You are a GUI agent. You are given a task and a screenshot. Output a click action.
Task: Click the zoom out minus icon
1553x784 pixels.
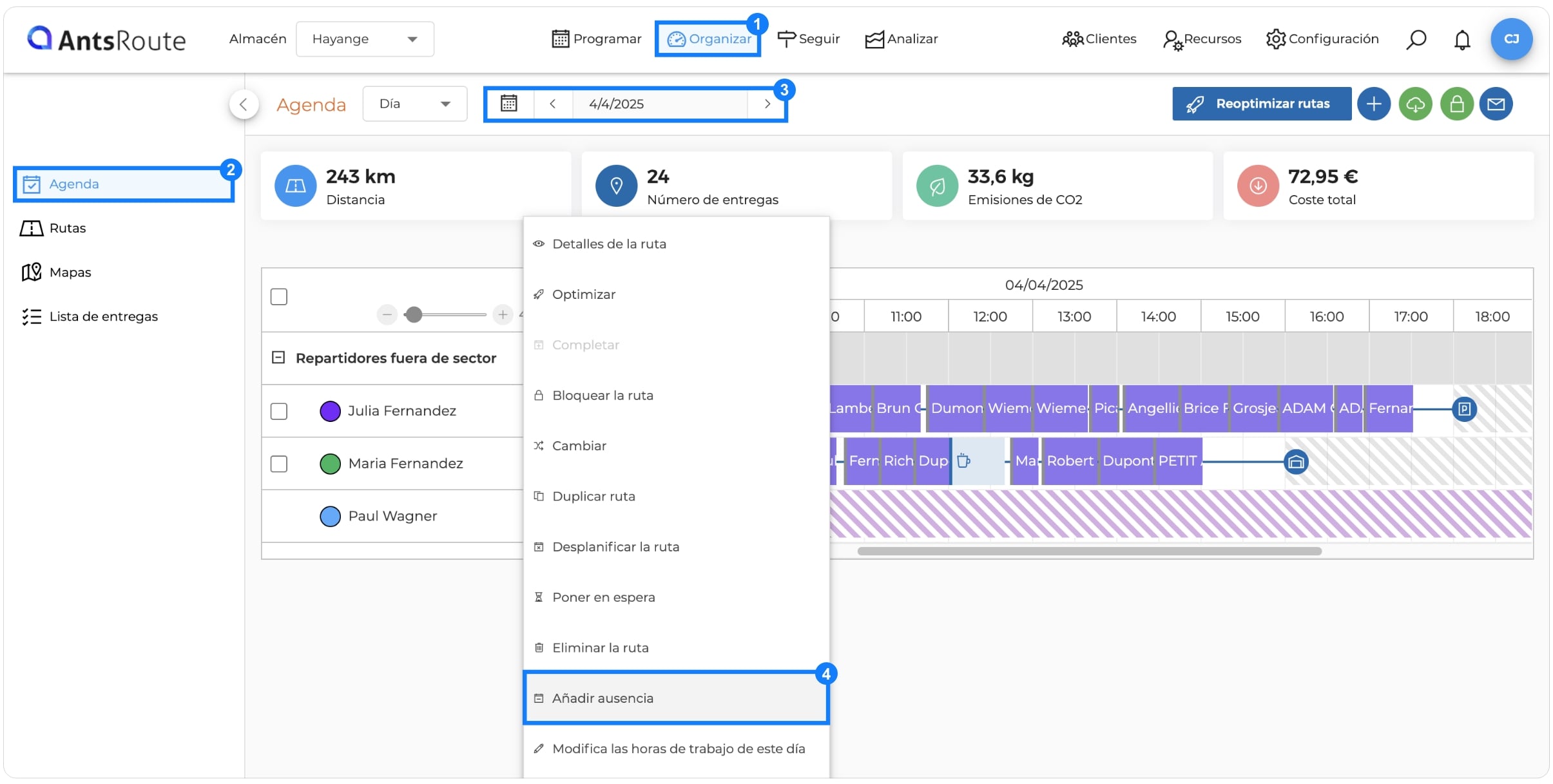click(387, 314)
